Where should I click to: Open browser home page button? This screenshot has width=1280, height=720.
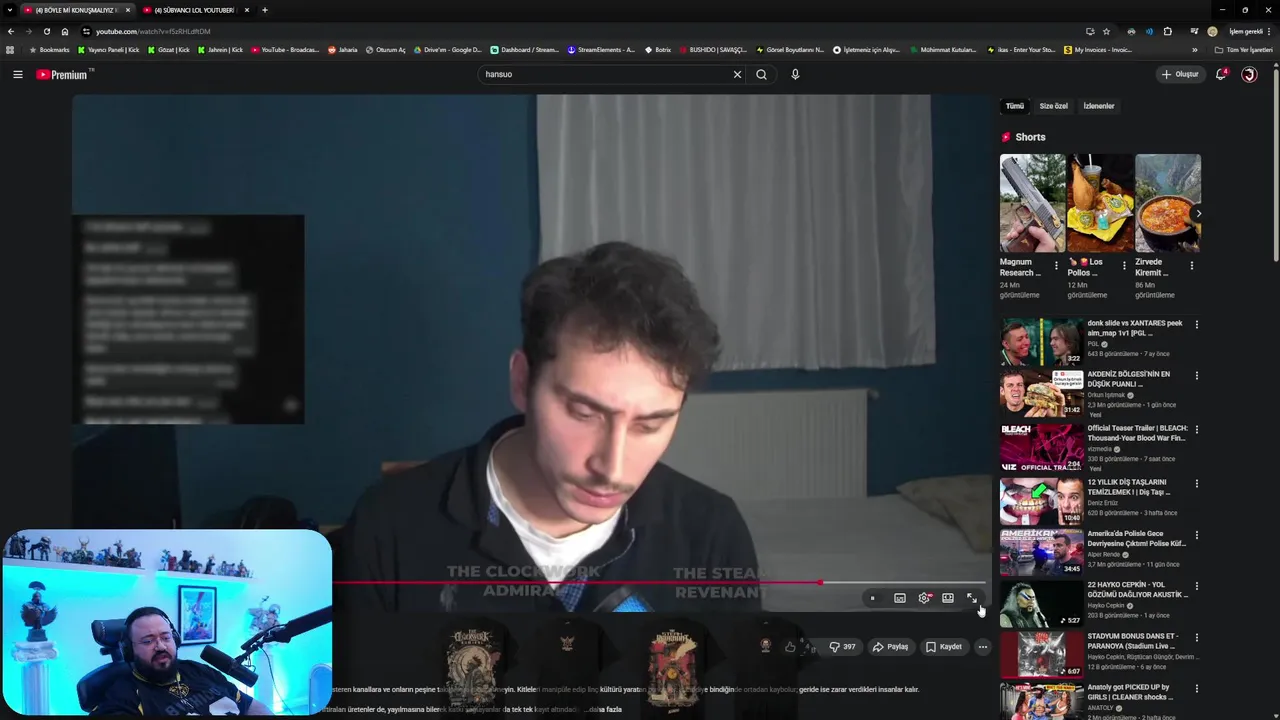65,31
